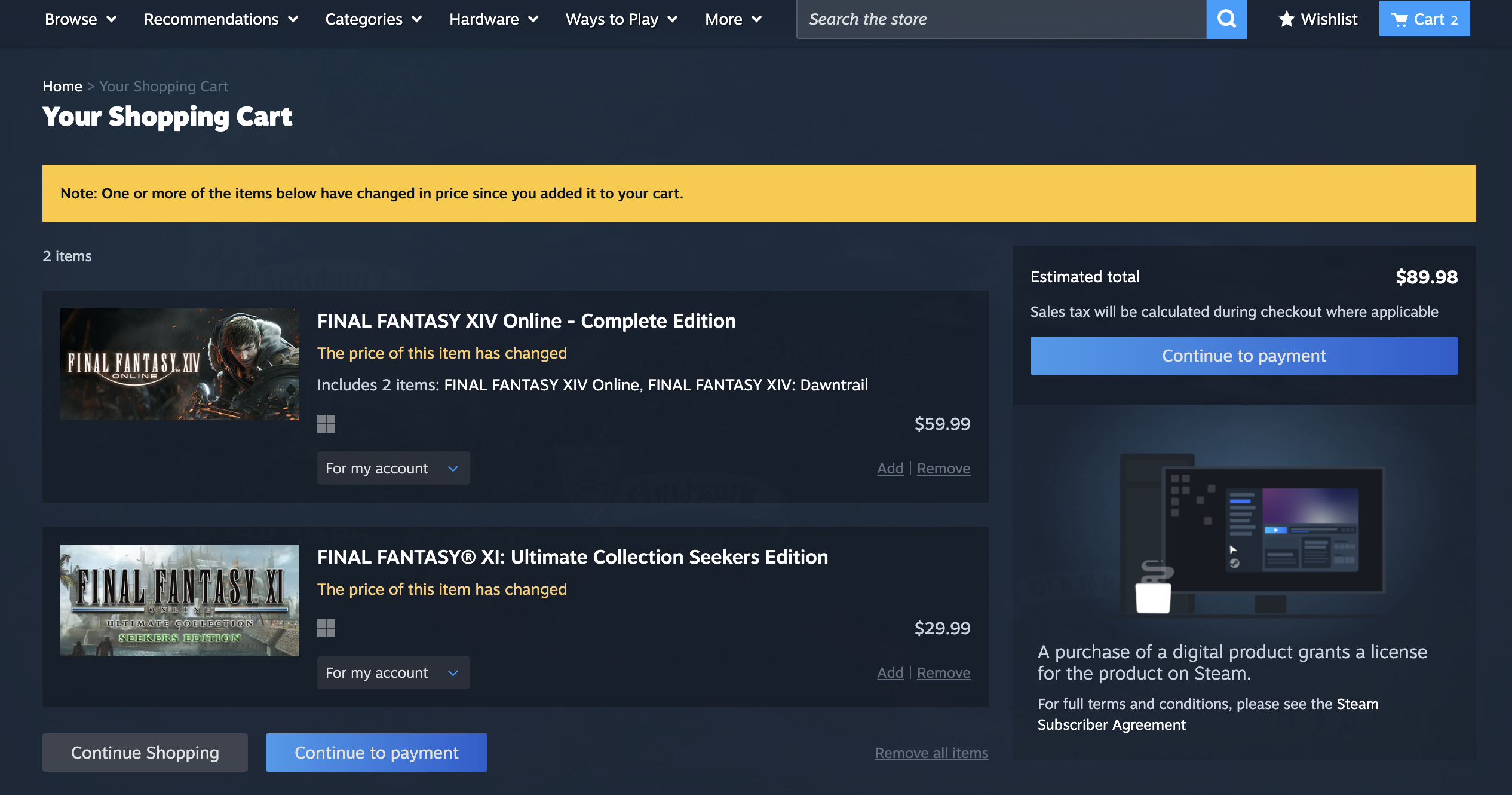The width and height of the screenshot is (1512, 795).
Task: Click Remove all items link
Action: click(x=931, y=753)
